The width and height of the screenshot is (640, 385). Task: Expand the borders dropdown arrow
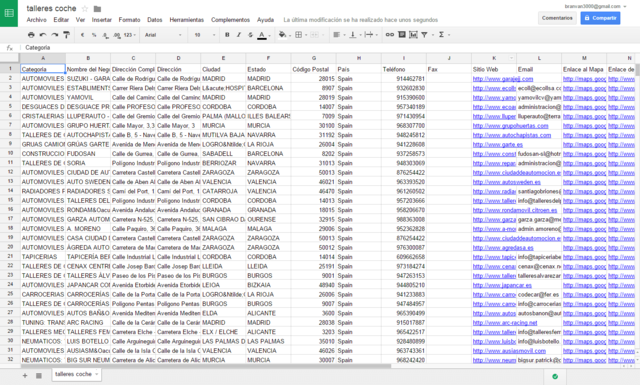click(x=306, y=35)
